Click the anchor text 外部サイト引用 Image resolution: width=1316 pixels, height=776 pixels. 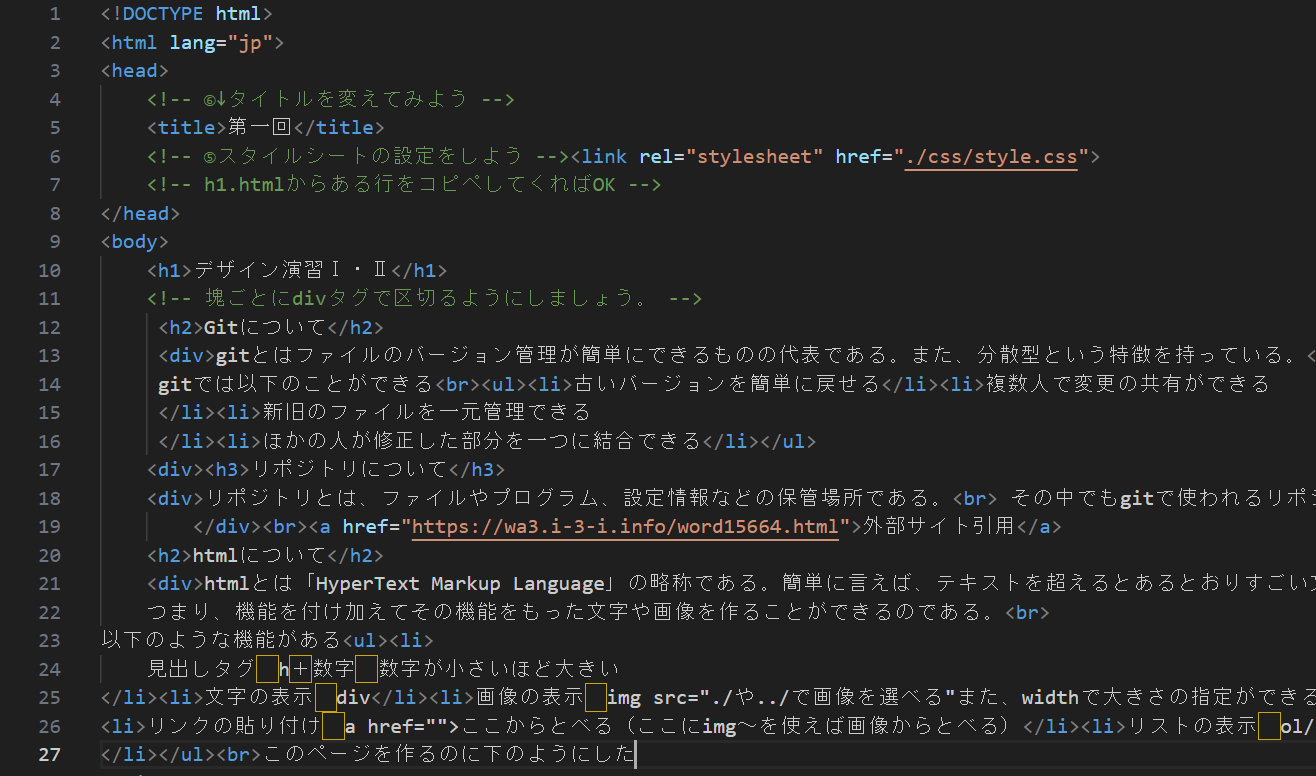click(937, 526)
